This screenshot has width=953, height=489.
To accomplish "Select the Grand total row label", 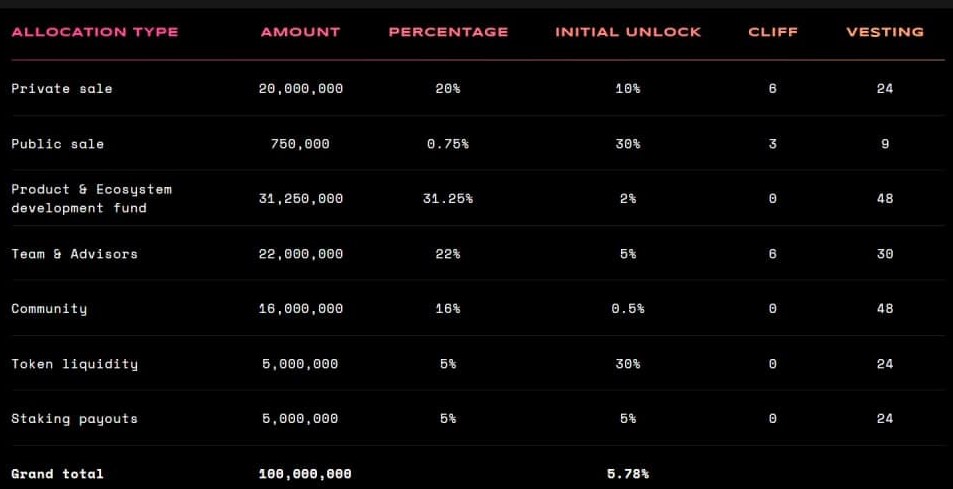I will [57, 474].
